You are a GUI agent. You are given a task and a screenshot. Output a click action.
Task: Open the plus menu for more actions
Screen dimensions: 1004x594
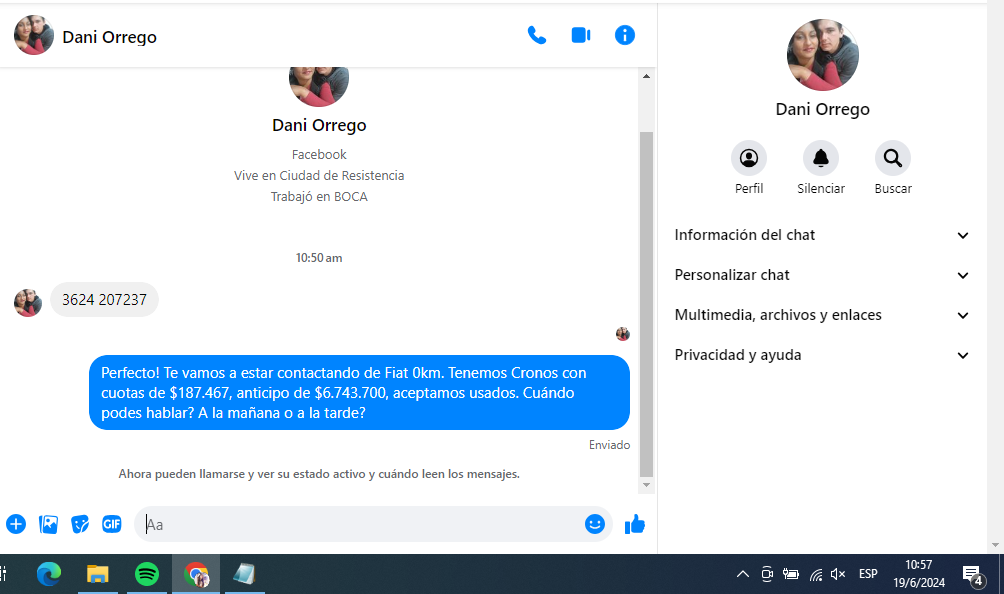pos(16,524)
